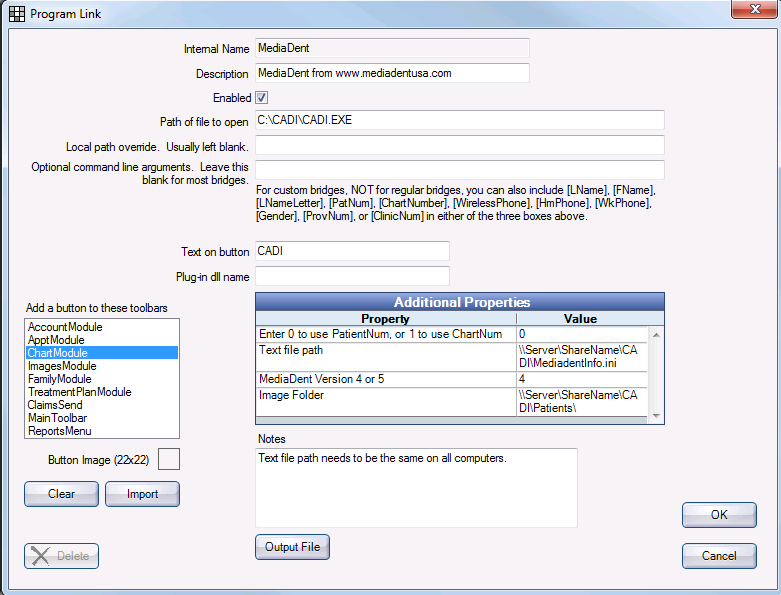Click the version value 4 cell
The width and height of the screenshot is (781, 595).
(x=582, y=379)
